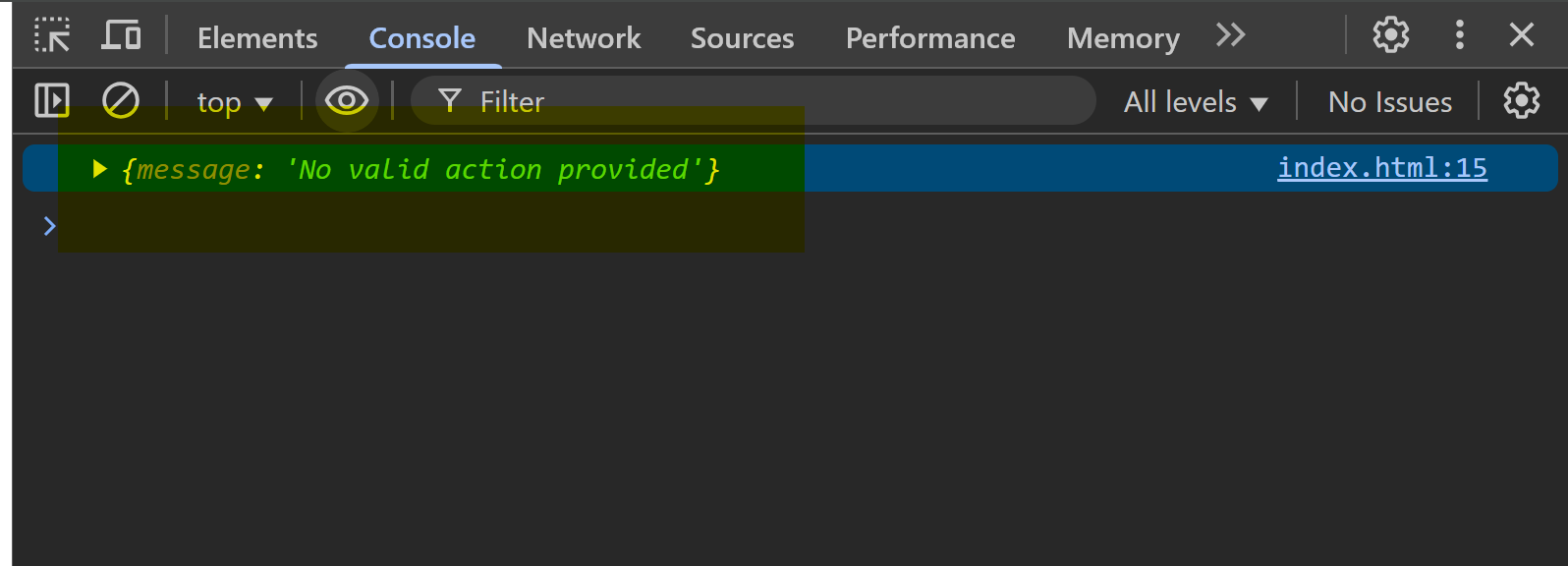
Task: Open the top JavaScript context dropdown
Action: [234, 102]
